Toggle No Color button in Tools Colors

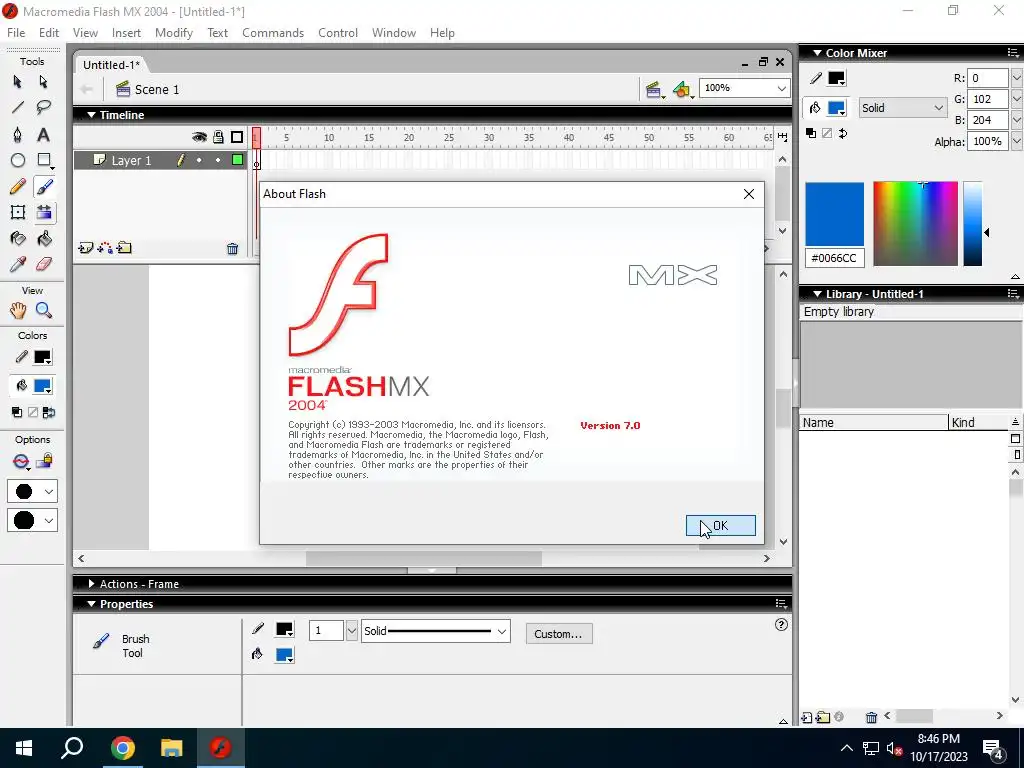point(33,412)
